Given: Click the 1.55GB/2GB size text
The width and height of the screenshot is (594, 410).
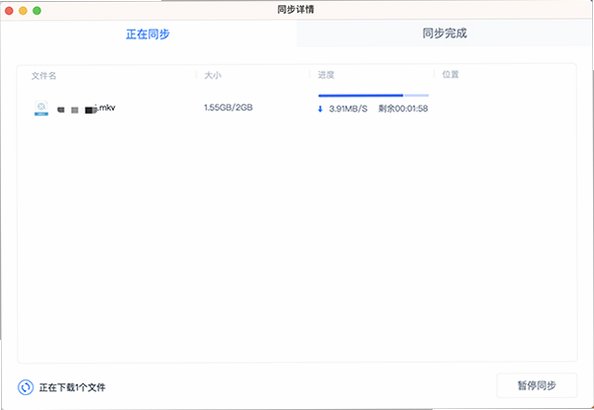Looking at the screenshot, I should (228, 108).
